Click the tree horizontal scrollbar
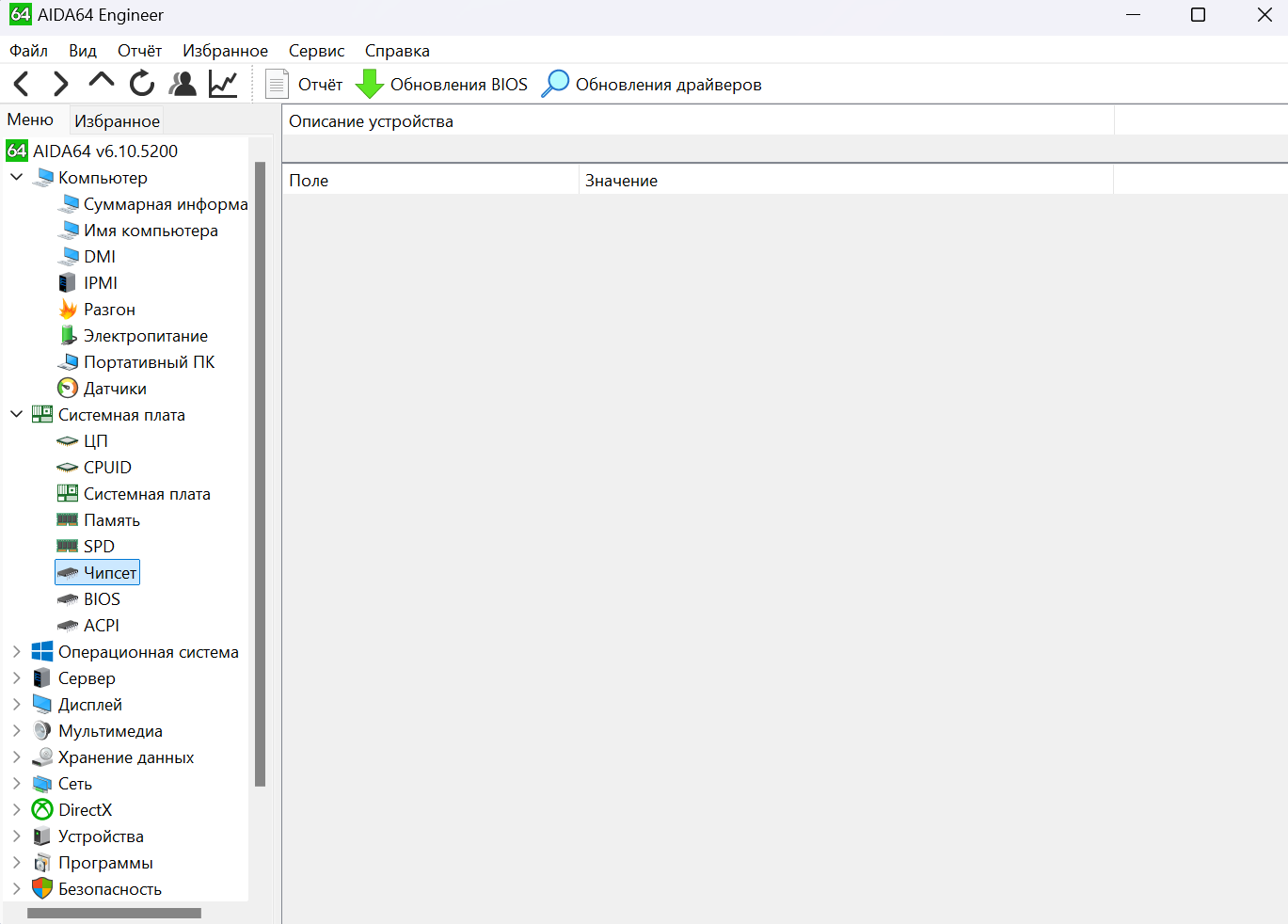 pos(114,913)
